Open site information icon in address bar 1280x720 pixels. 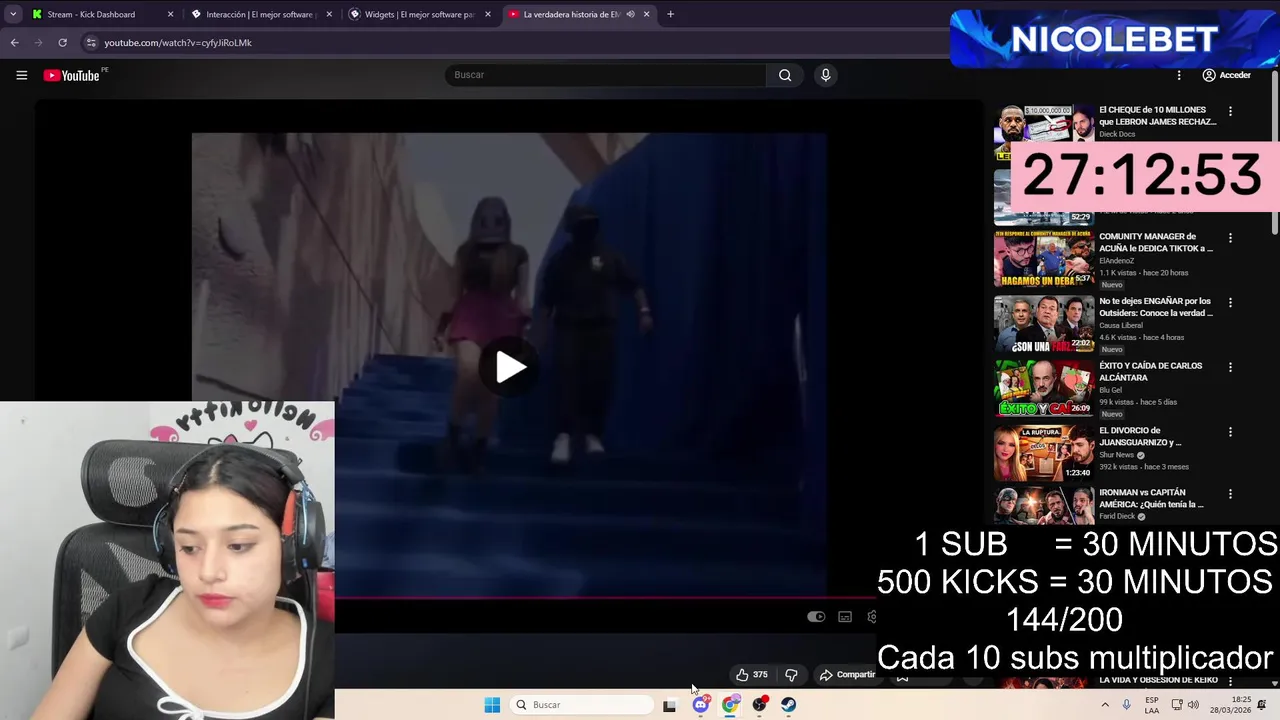91,42
